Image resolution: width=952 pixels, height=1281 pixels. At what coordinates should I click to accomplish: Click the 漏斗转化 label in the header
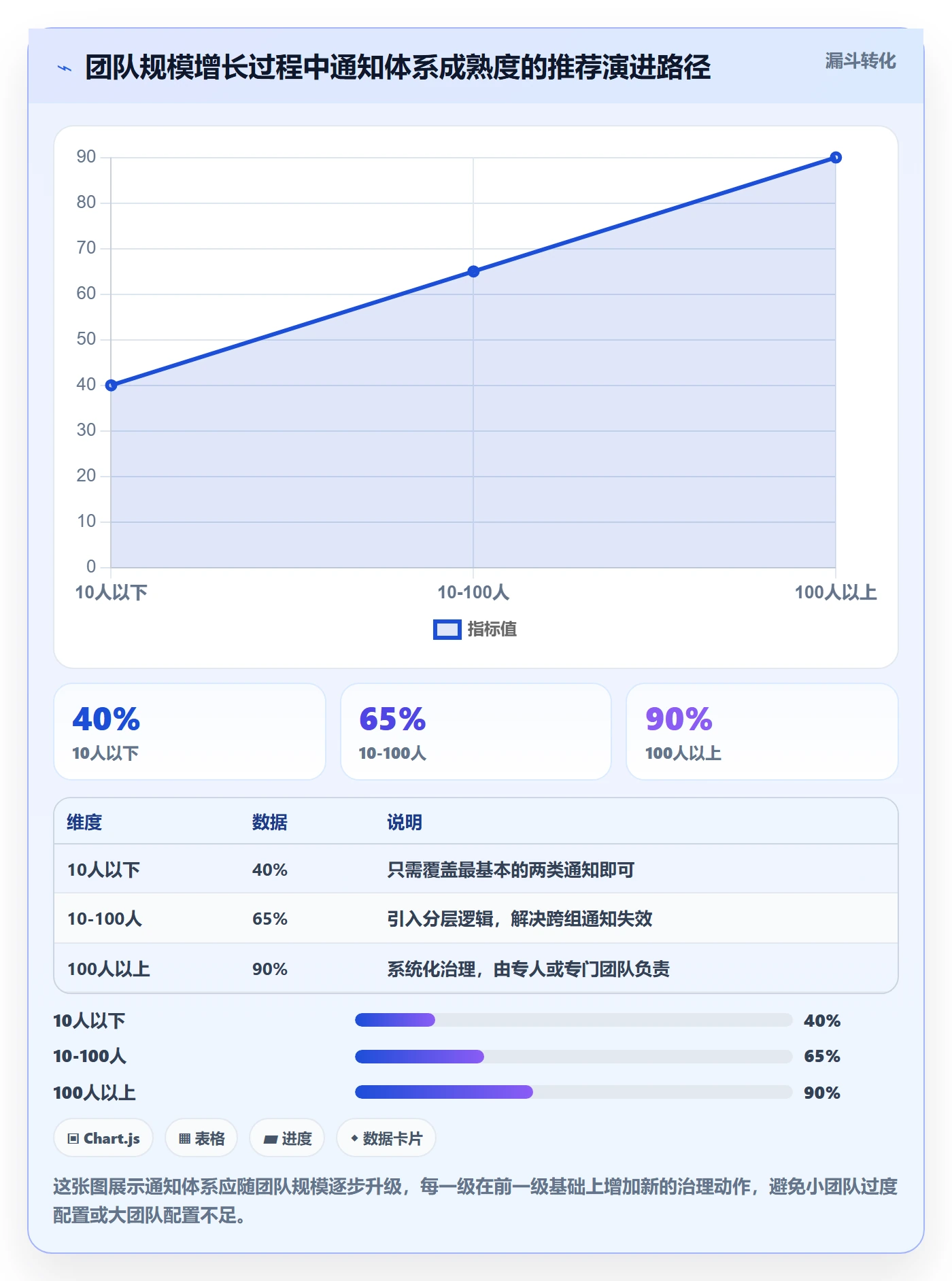point(860,61)
